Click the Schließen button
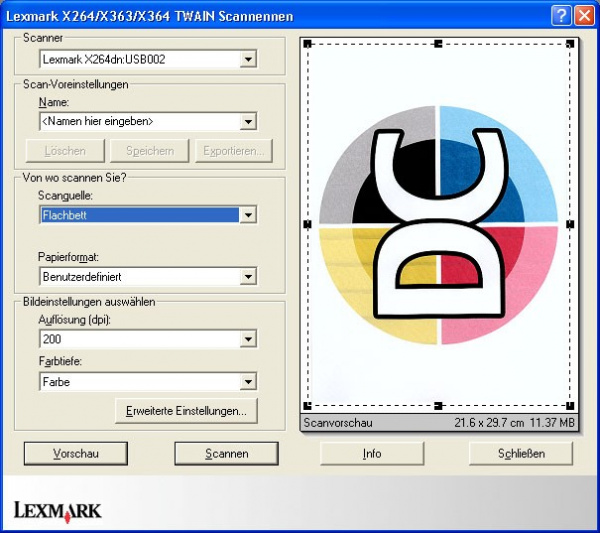Viewport: 600px width, 533px height. coord(521,453)
